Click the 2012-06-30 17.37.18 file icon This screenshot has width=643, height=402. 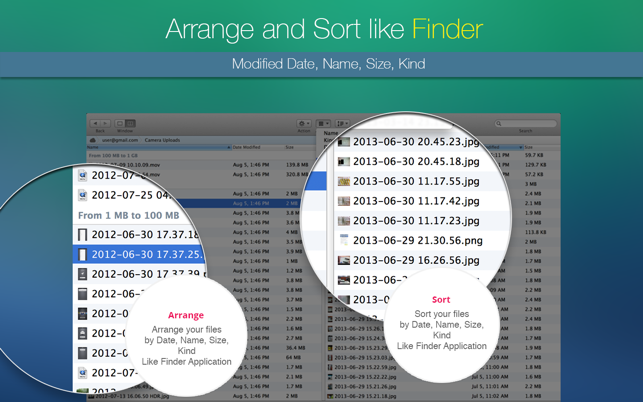[x=82, y=235]
